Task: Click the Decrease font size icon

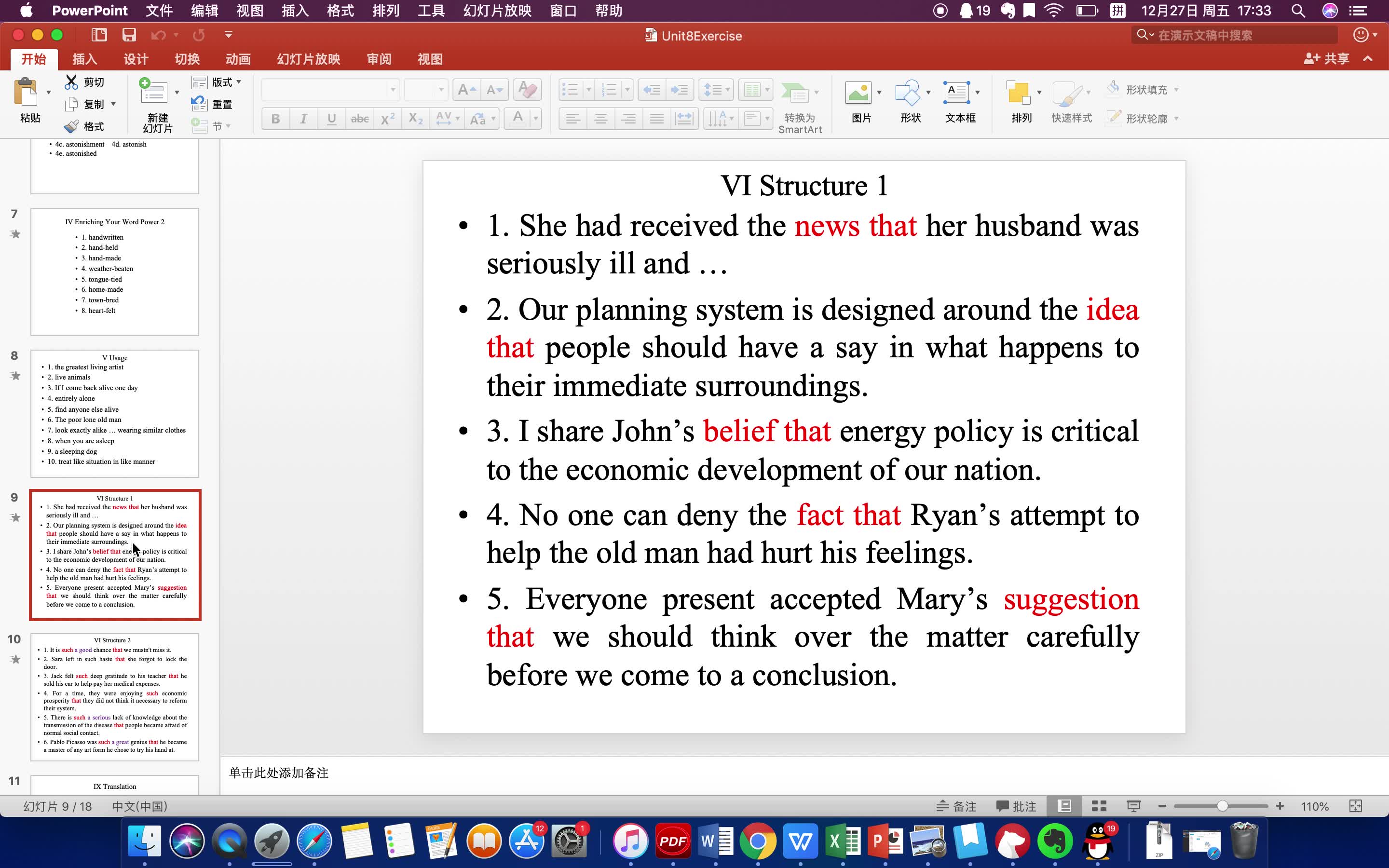Action: [x=494, y=90]
